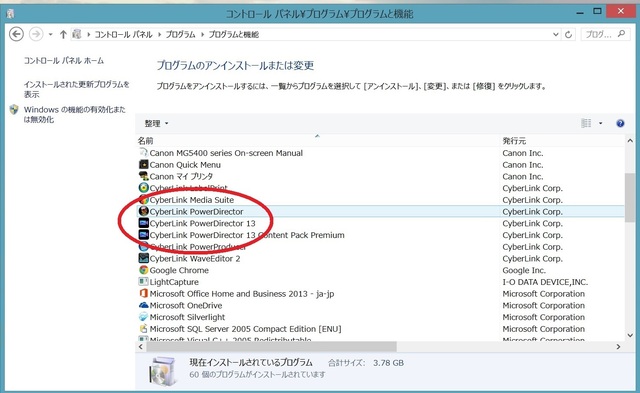Click Google Chrome icon in list
The width and height of the screenshot is (640, 393).
[143, 270]
